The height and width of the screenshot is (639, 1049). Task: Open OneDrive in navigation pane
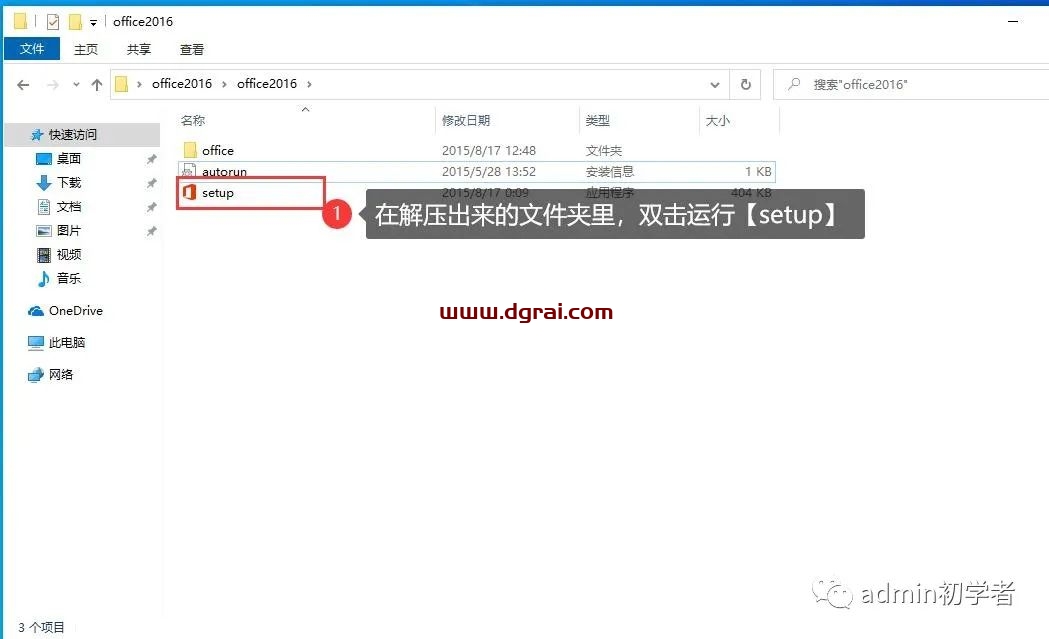click(76, 311)
